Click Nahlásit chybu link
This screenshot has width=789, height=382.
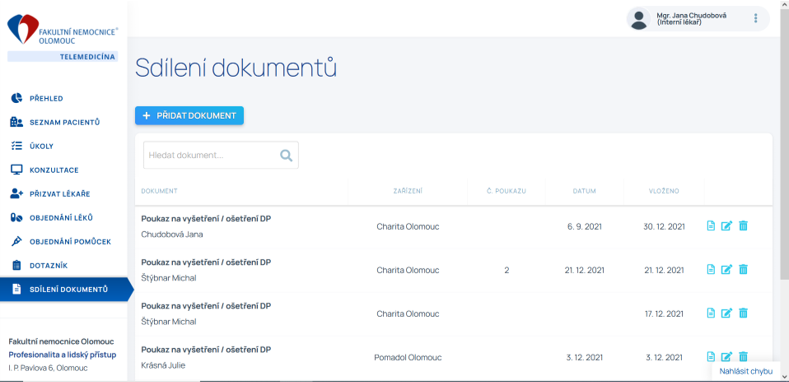click(x=746, y=371)
